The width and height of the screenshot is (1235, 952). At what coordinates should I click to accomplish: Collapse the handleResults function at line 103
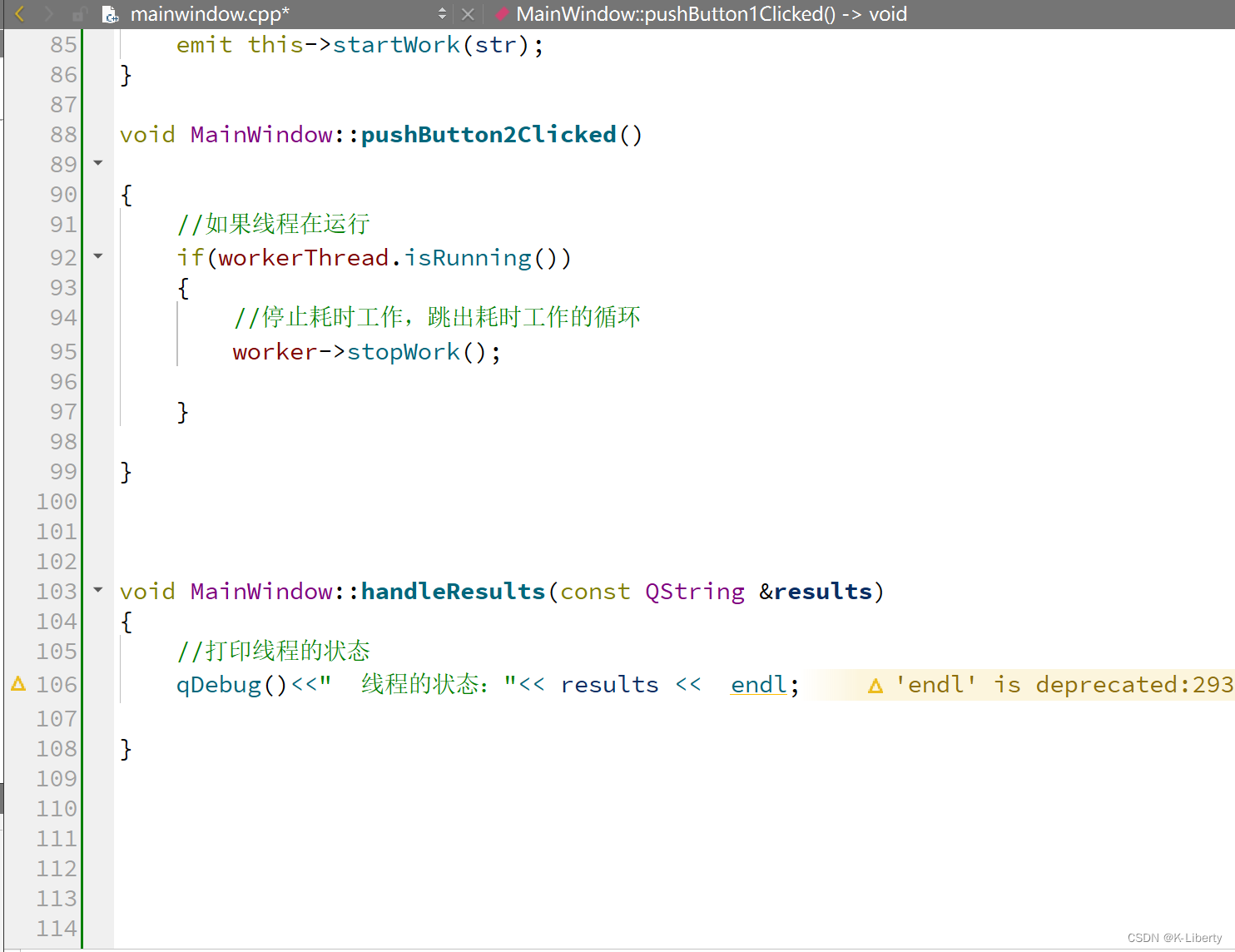(98, 590)
